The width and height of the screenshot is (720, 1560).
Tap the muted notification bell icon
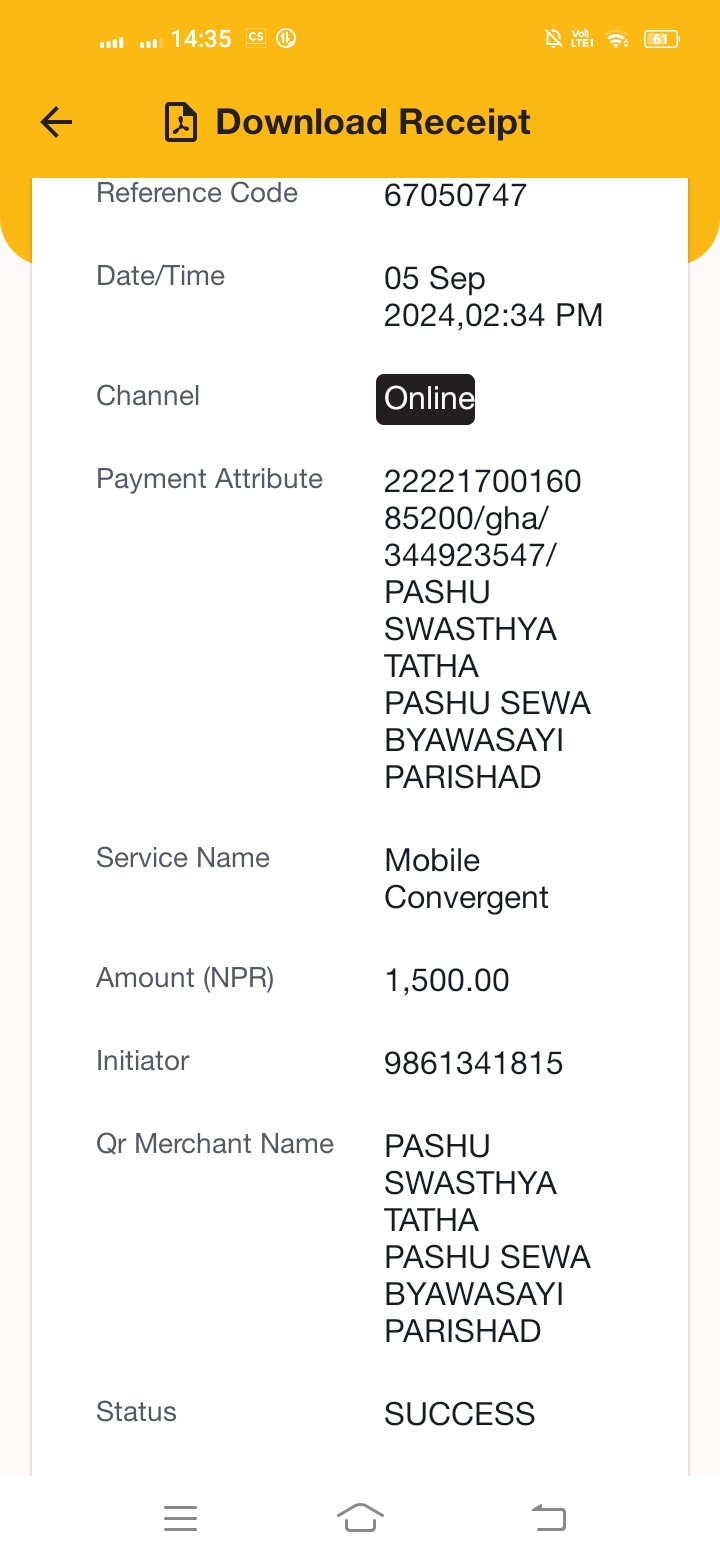pyautogui.click(x=552, y=39)
